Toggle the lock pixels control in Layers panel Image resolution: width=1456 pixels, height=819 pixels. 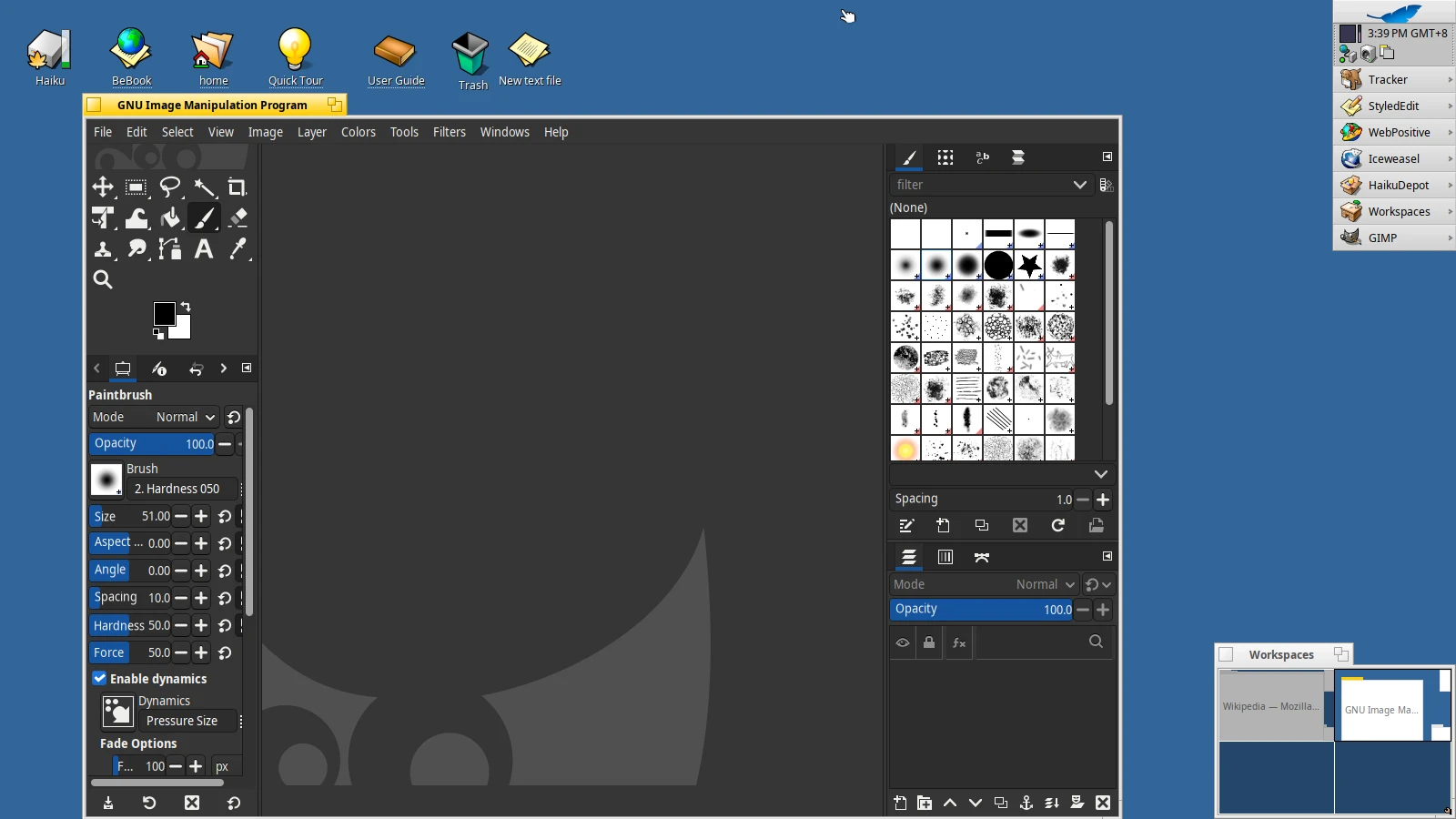coord(929,642)
